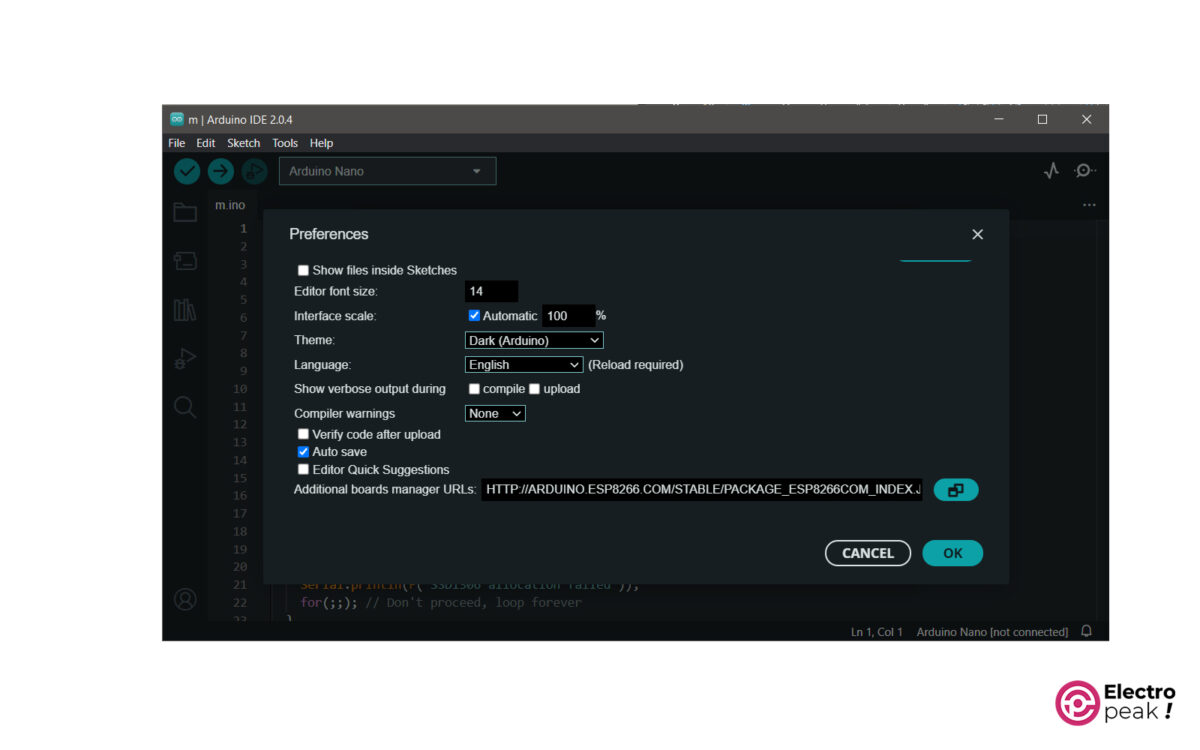This screenshot has width=1200, height=750.
Task: Click the Upload arrow button
Action: (x=220, y=171)
